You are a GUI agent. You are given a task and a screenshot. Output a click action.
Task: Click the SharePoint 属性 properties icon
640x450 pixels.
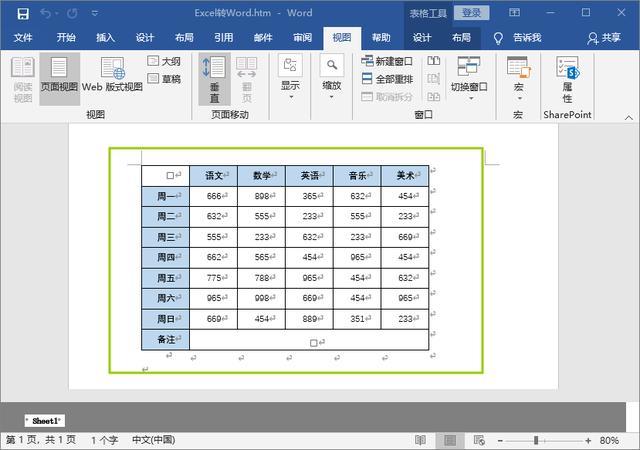(x=567, y=80)
